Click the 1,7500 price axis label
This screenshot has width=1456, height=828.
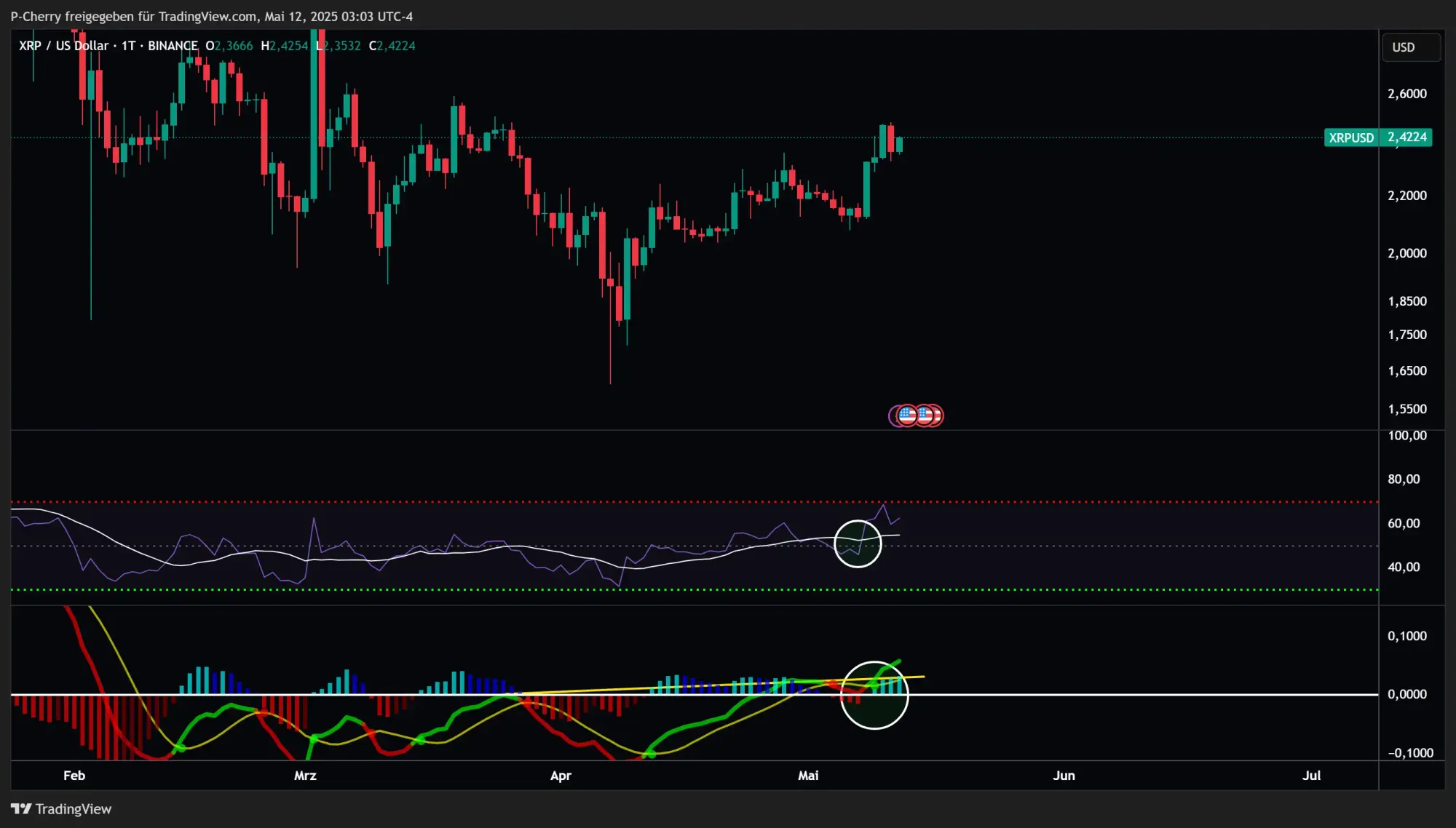tap(1406, 335)
